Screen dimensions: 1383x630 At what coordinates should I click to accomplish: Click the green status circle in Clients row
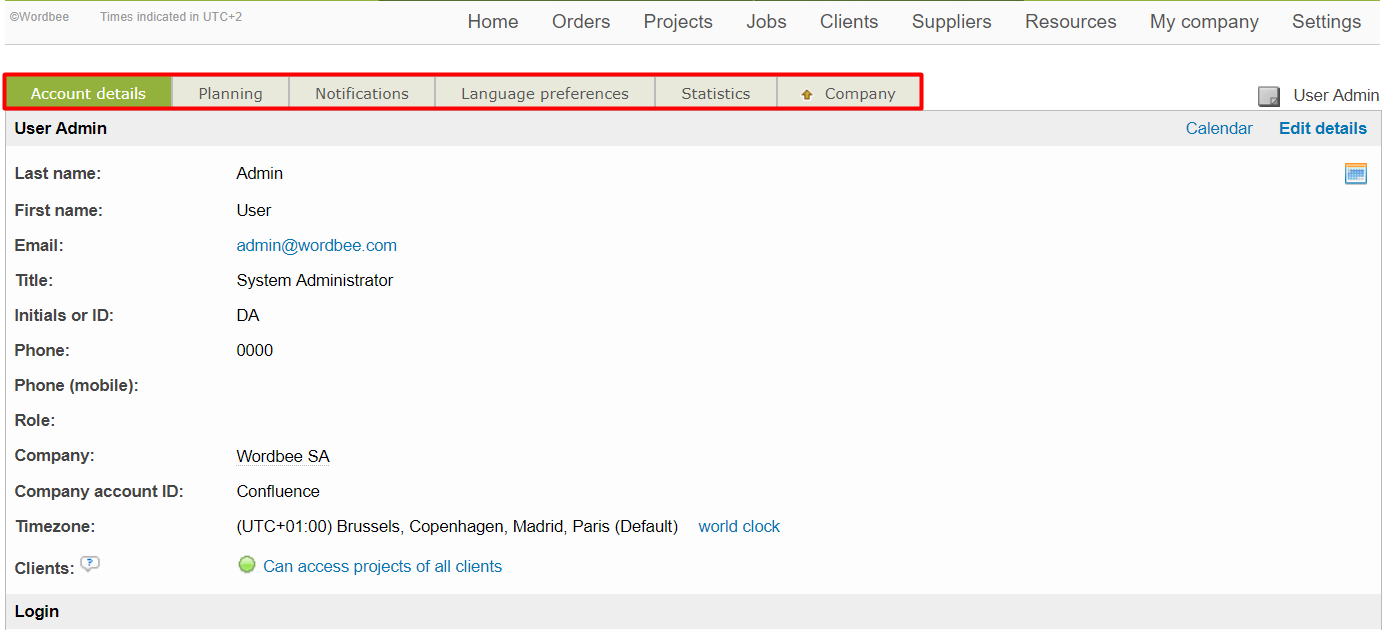247,565
